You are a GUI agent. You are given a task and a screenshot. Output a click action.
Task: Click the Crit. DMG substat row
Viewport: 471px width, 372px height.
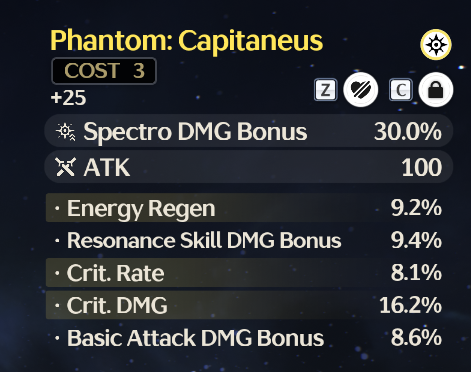pos(249,305)
